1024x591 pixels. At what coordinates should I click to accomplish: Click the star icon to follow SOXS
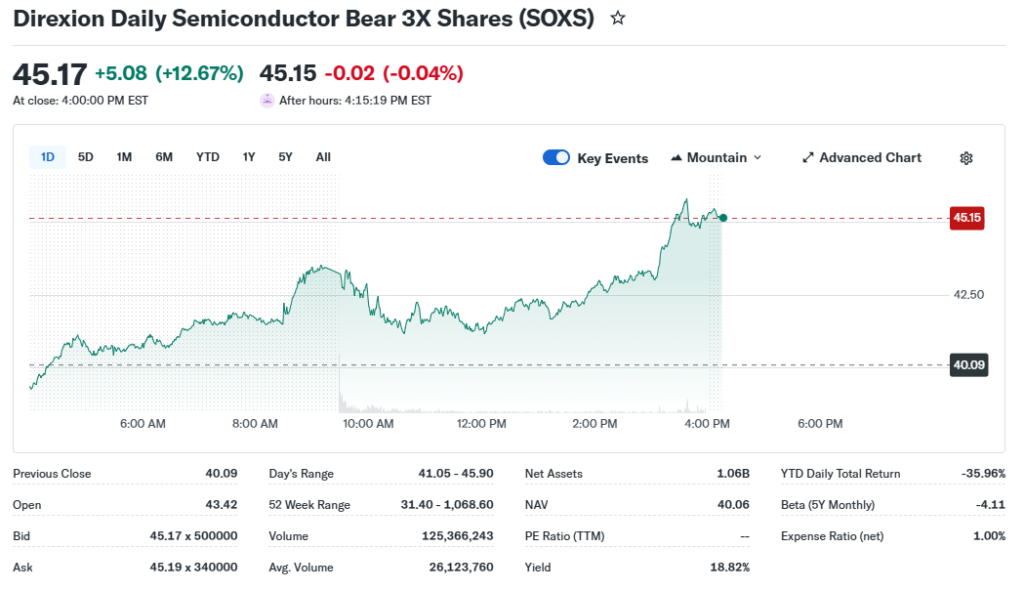point(618,18)
